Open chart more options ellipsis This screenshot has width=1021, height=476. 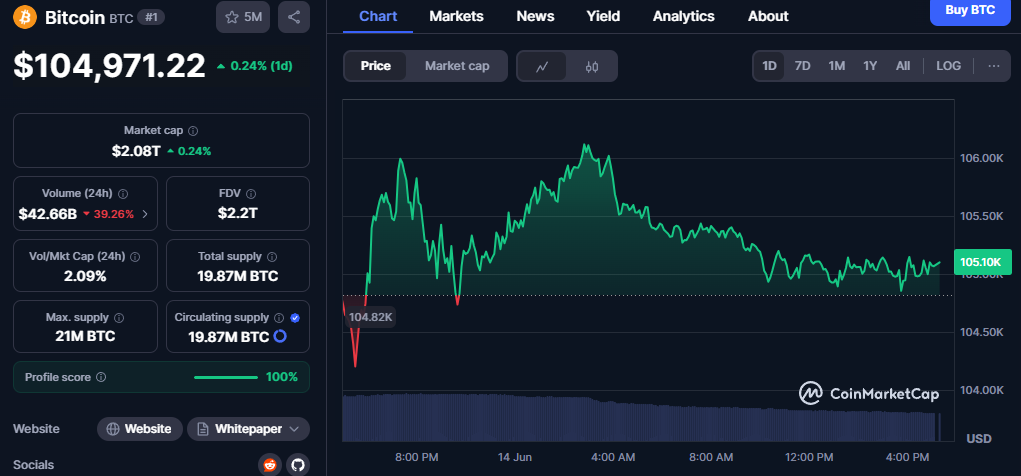point(994,66)
